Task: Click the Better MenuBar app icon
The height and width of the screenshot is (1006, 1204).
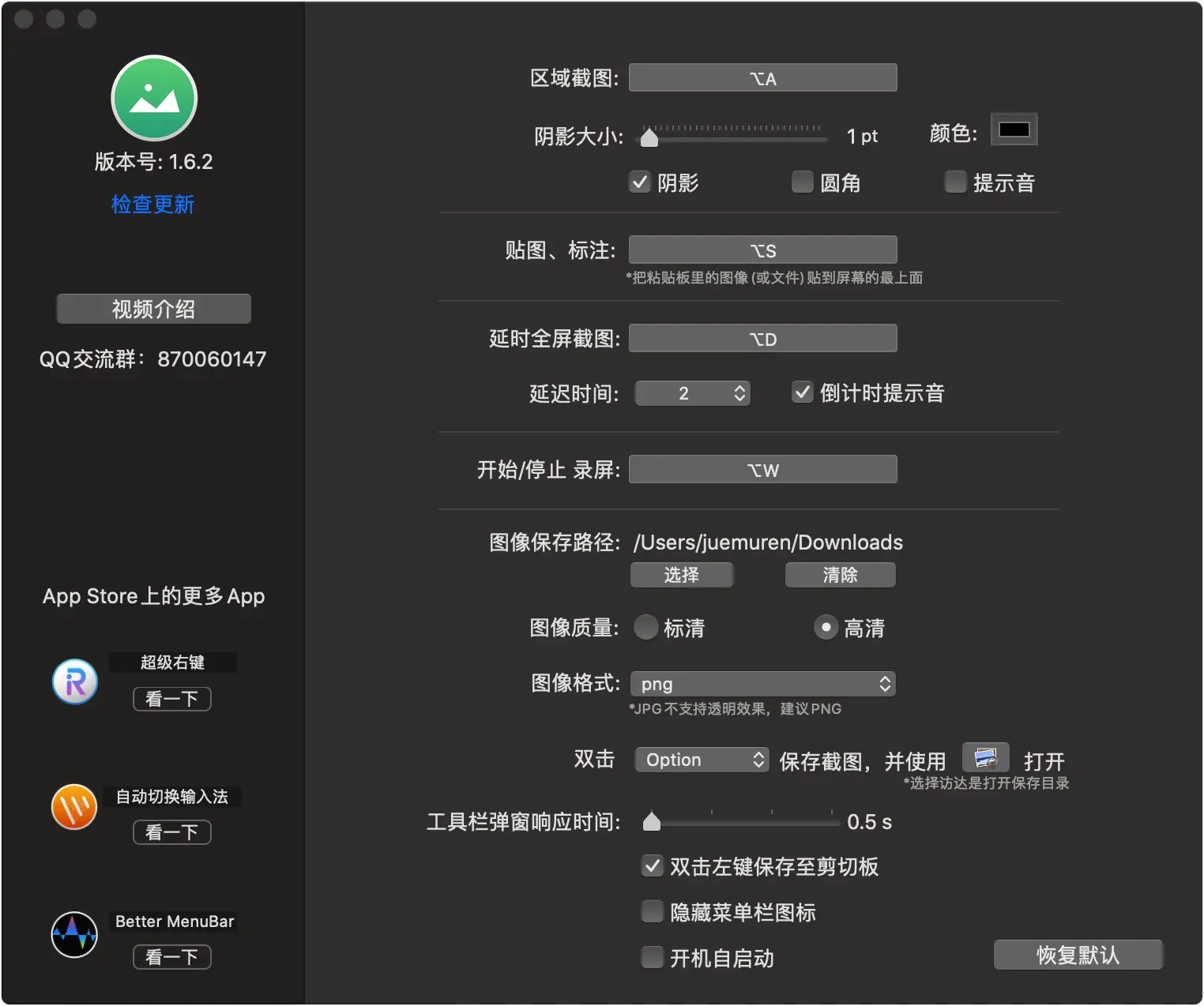Action: [73, 934]
